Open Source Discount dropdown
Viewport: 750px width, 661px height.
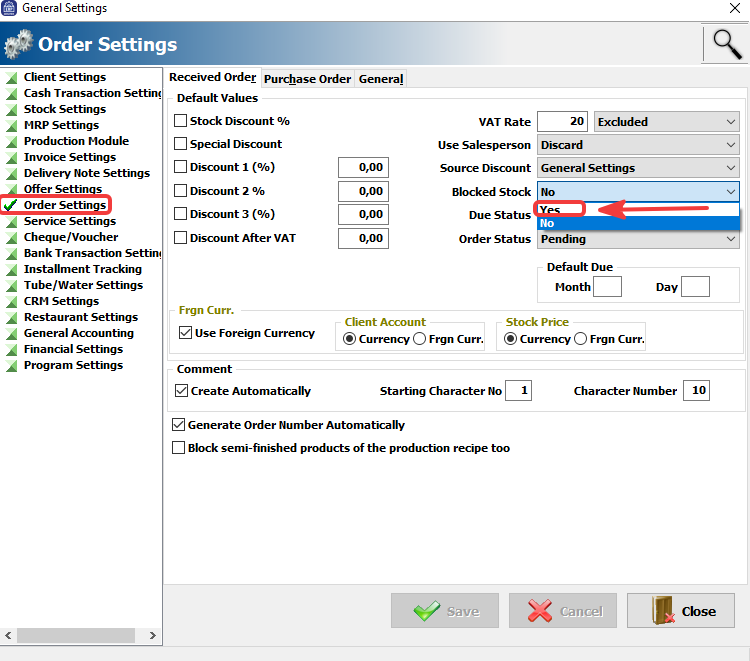tap(638, 168)
